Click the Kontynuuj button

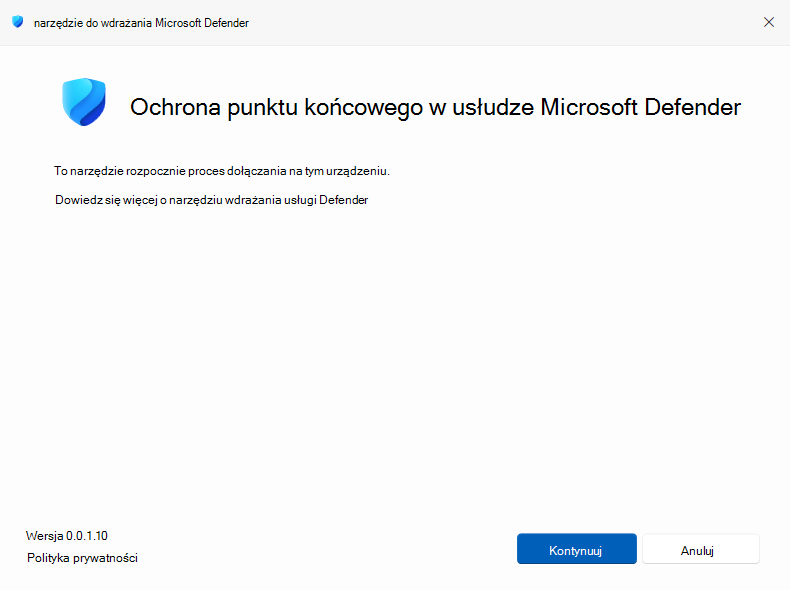coord(576,549)
